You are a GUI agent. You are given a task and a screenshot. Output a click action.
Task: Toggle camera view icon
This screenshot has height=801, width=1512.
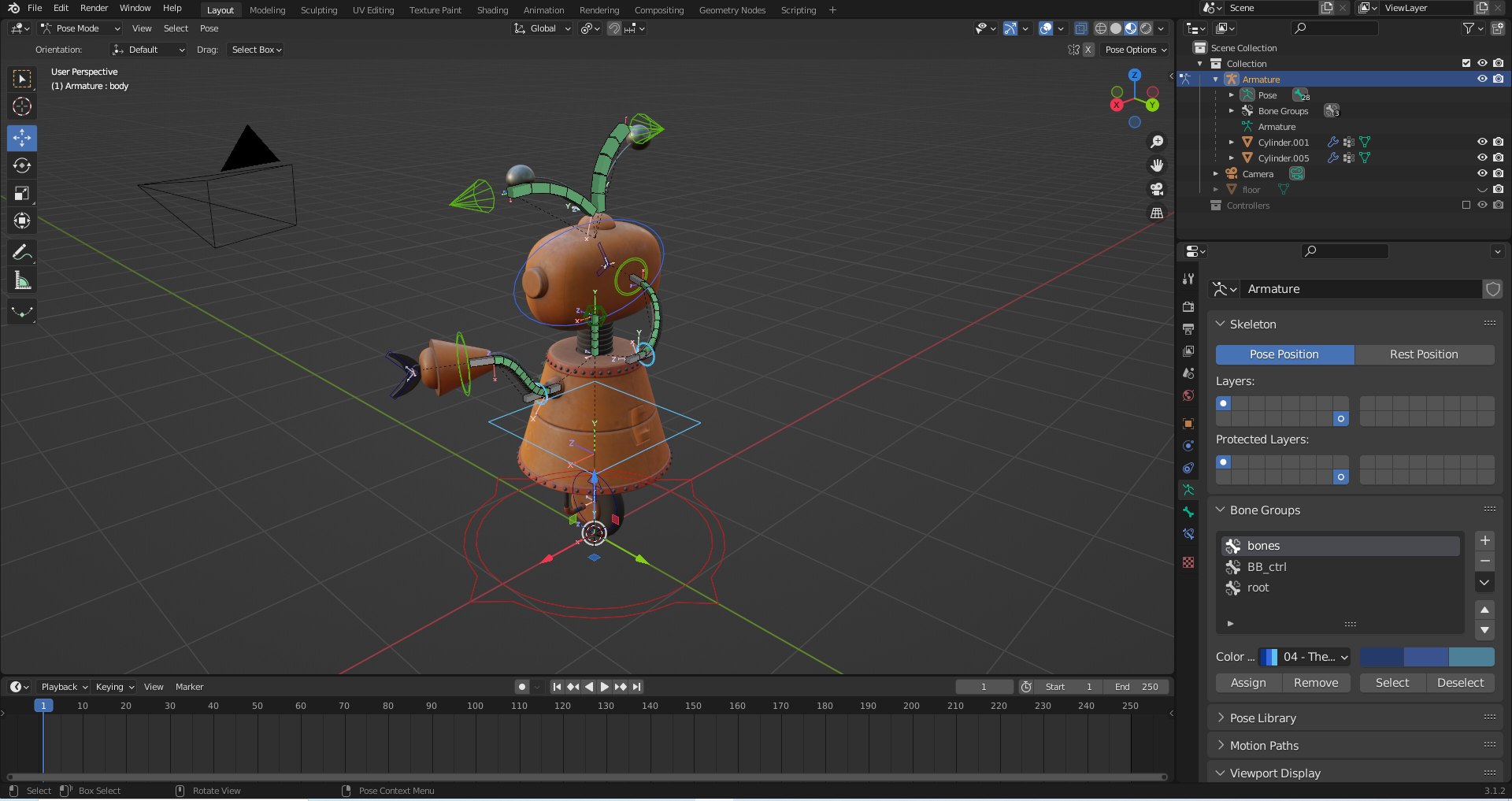pos(1157,189)
